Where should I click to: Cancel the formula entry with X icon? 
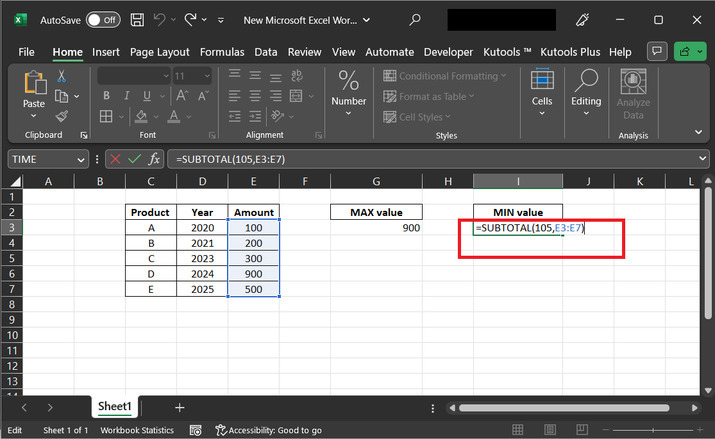pyautogui.click(x=116, y=159)
